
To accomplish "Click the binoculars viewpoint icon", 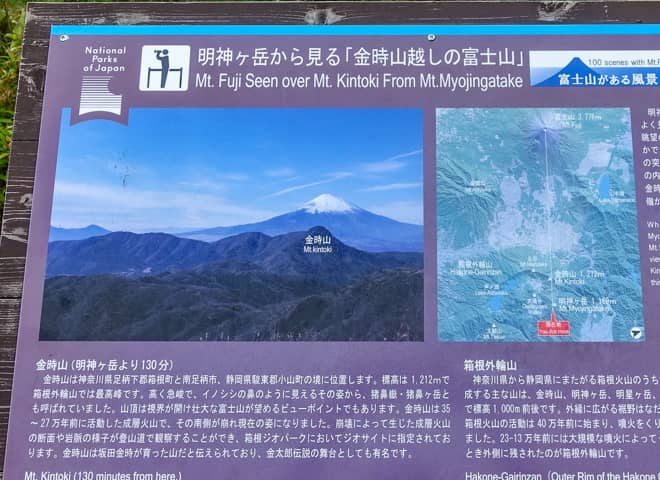I will click(x=165, y=68).
